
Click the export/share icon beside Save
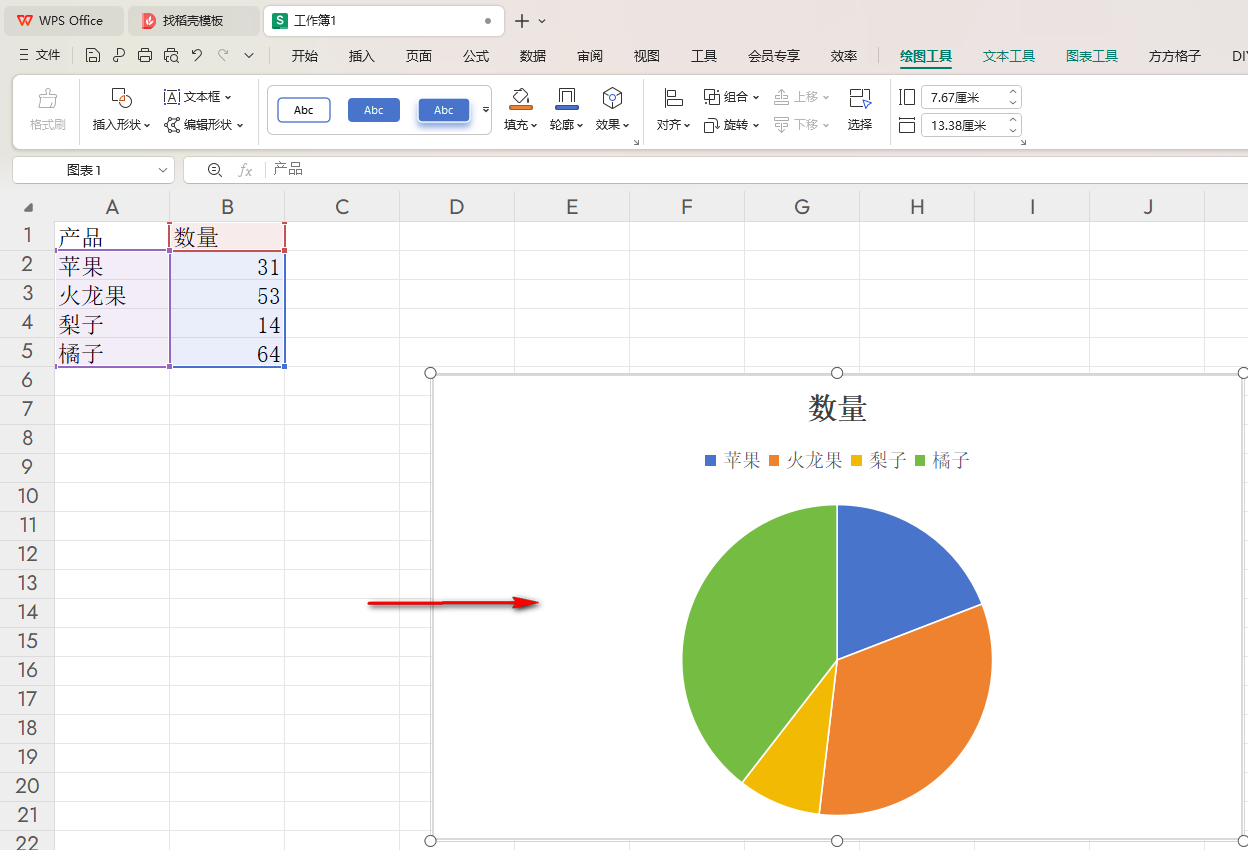coord(119,56)
